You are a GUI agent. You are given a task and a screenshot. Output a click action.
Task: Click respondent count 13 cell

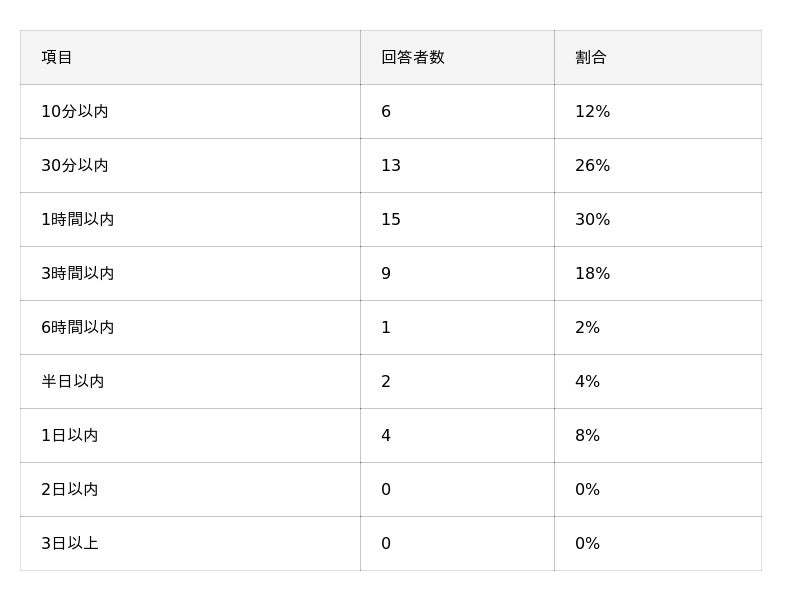tap(391, 166)
